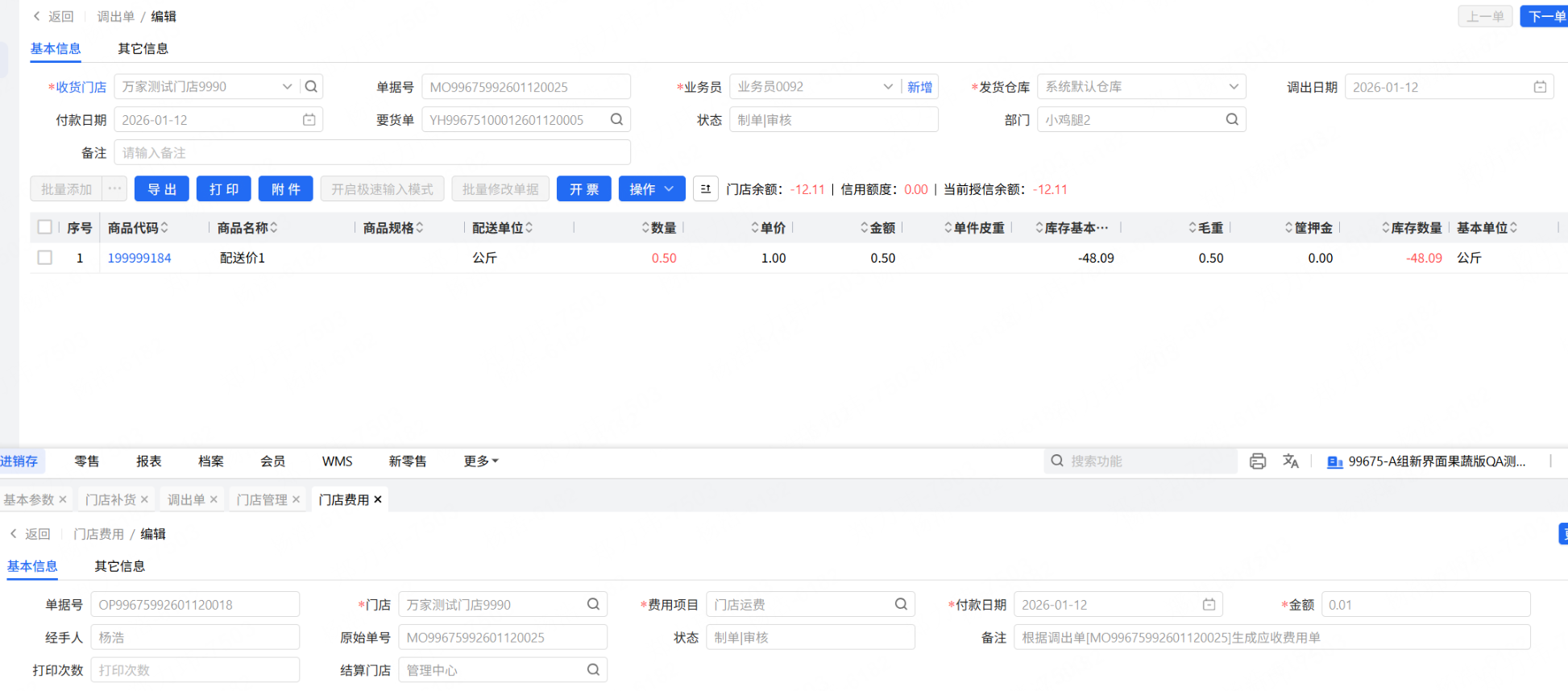Click the language translate icon
Viewport: 1568px width, 691px height.
click(1291, 461)
